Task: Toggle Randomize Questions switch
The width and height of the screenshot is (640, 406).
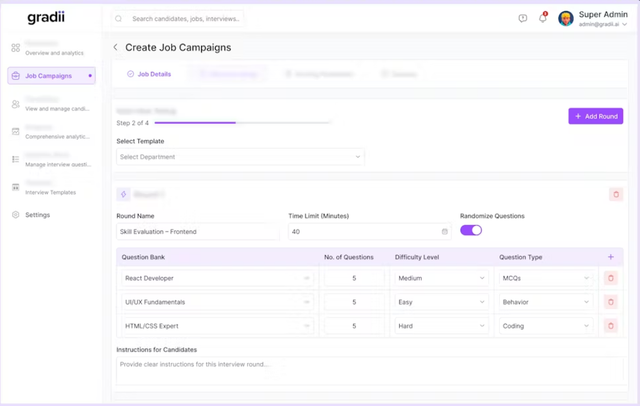Action: pos(470,230)
